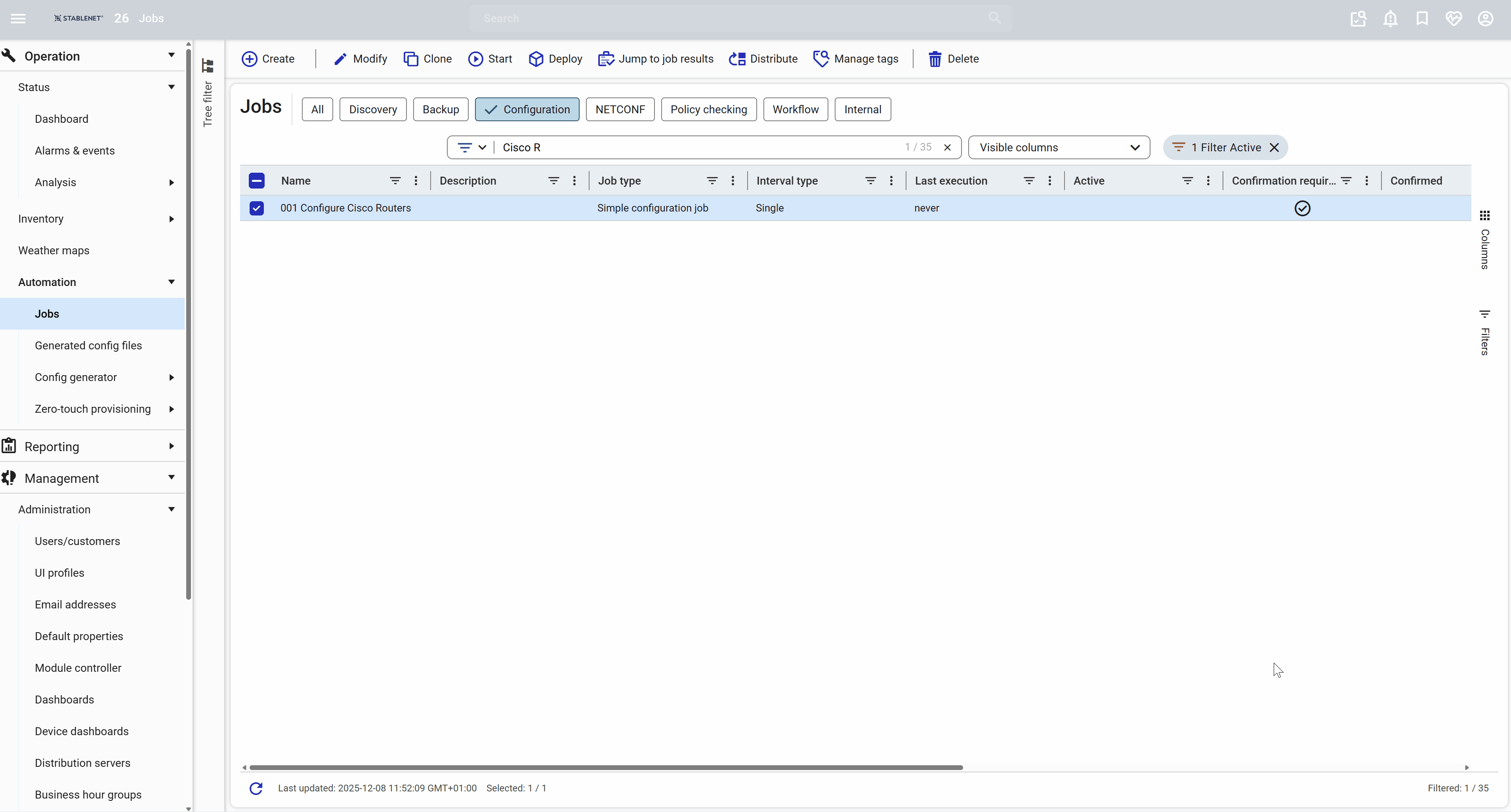Click Jump to job results icon
Viewport: 1511px width, 812px height.
coord(606,59)
